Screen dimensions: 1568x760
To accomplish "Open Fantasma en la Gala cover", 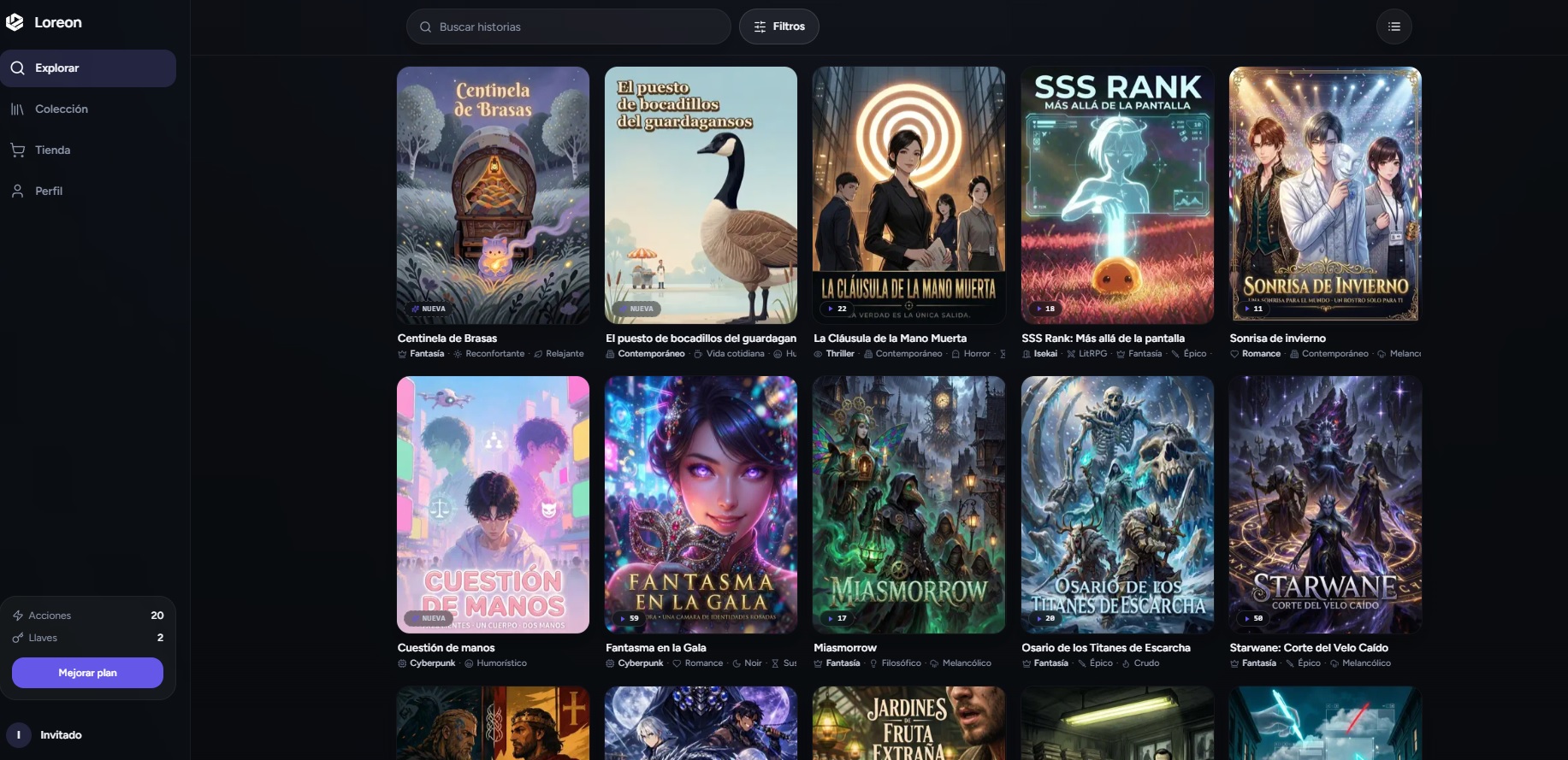I will click(x=701, y=505).
